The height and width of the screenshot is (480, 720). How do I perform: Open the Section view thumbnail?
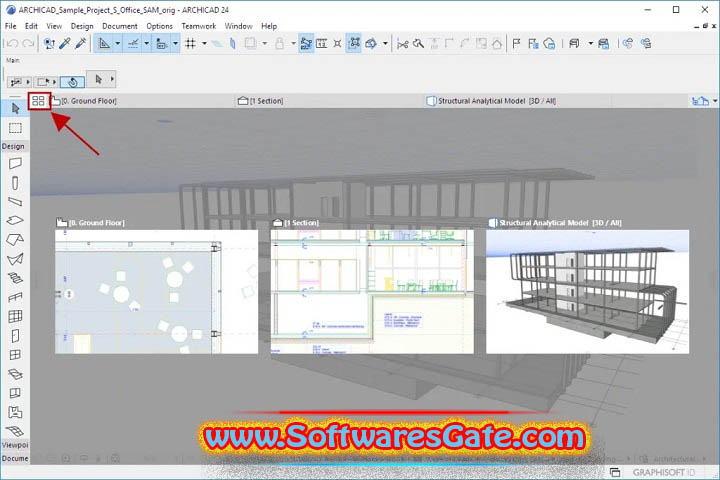coord(372,292)
